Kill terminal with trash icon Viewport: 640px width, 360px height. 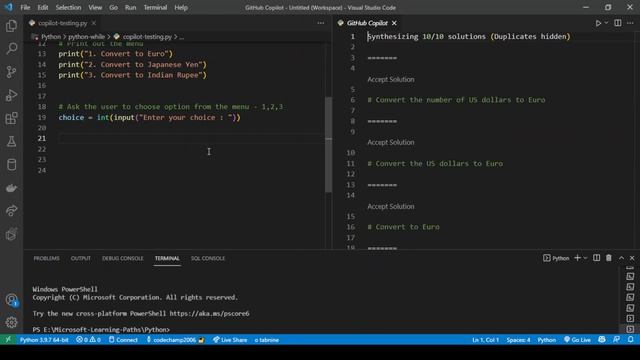click(x=609, y=258)
